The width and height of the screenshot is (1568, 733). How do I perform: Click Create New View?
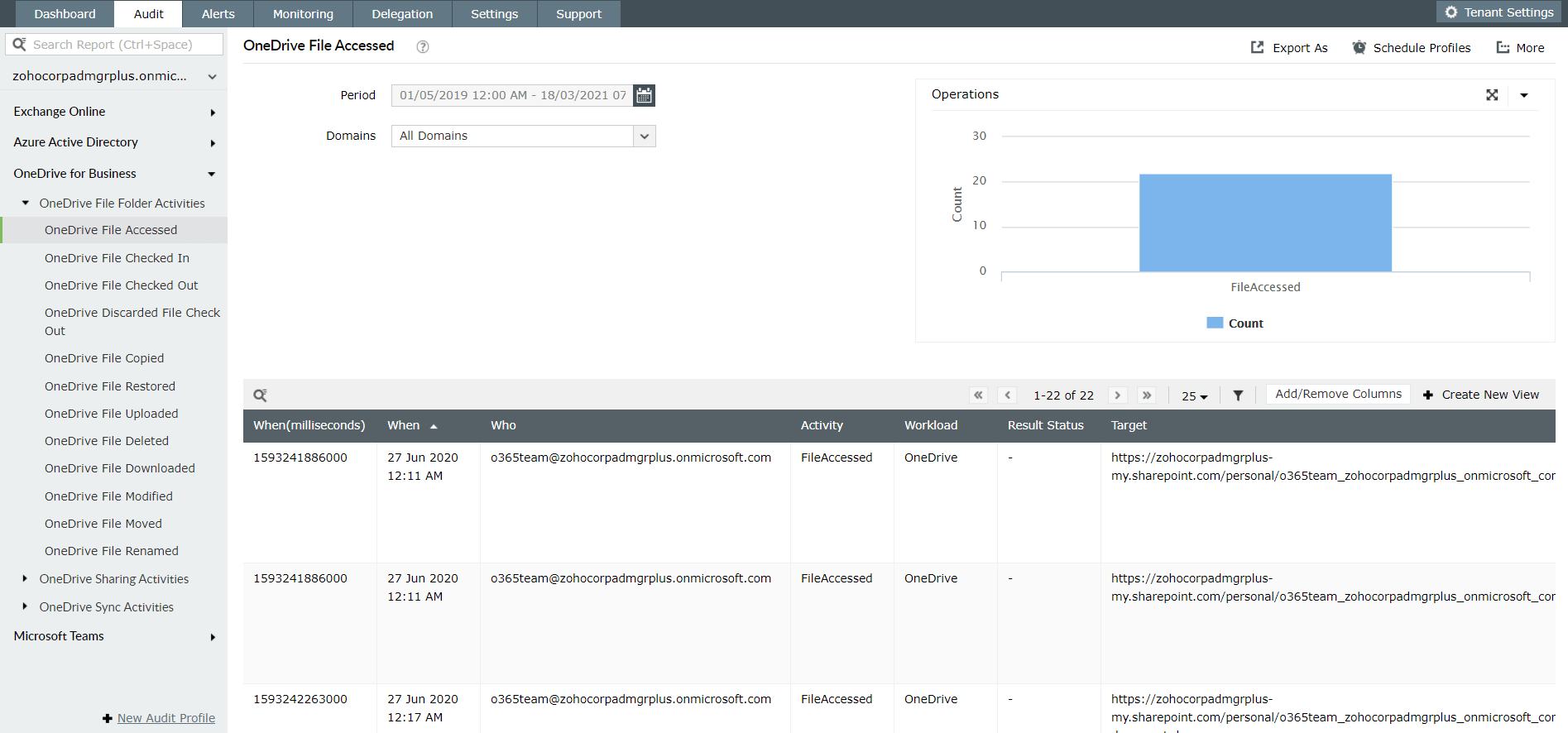1490,395
